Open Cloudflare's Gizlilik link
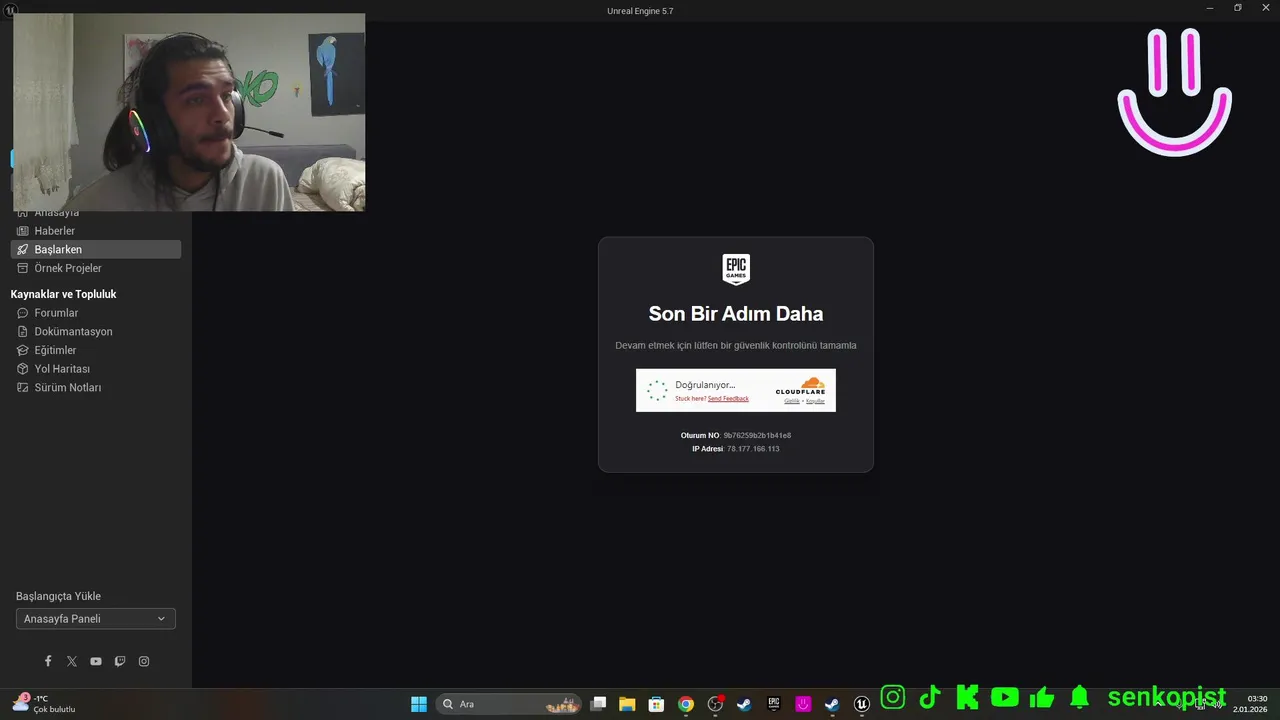The height and width of the screenshot is (720, 1280). point(791,401)
